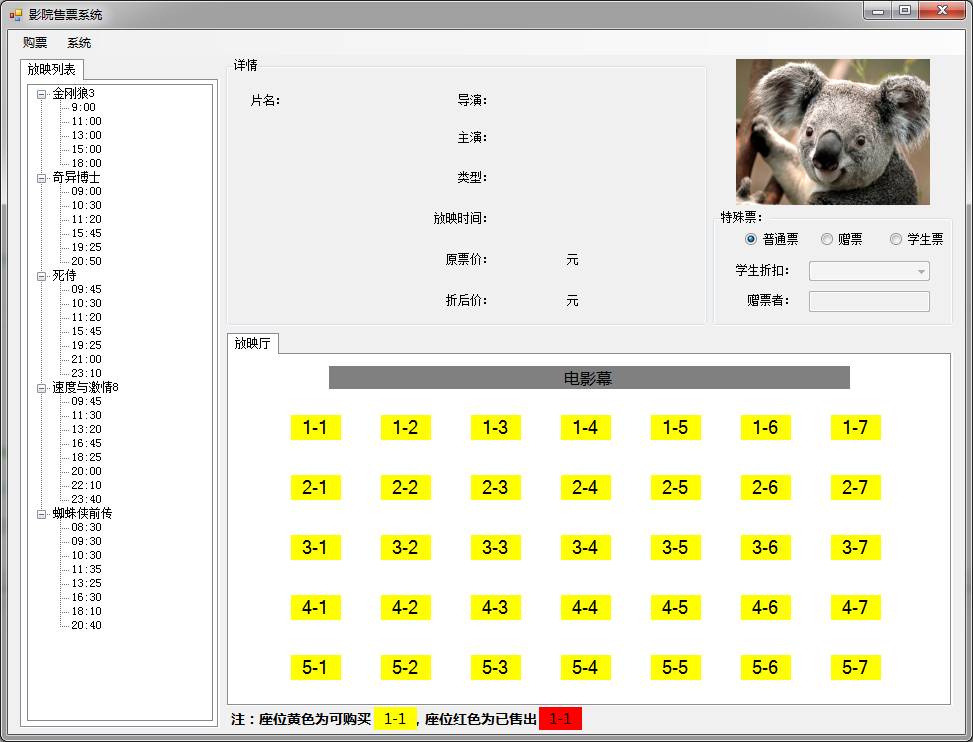The image size is (973, 742).
Task: Switch to the 放映列表 tab
Action: 52,69
